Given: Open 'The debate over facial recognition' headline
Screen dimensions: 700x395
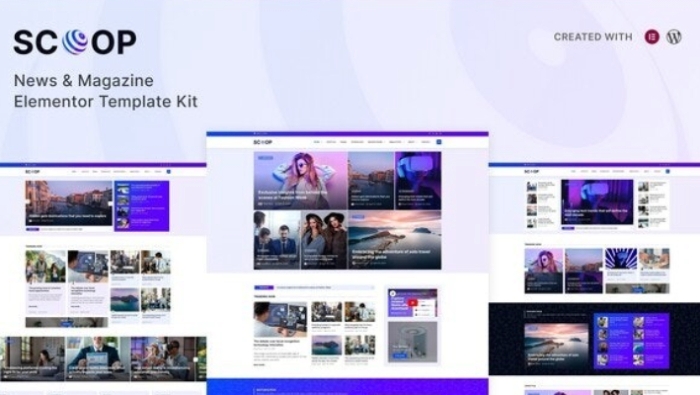Looking at the screenshot, I should [x=276, y=343].
